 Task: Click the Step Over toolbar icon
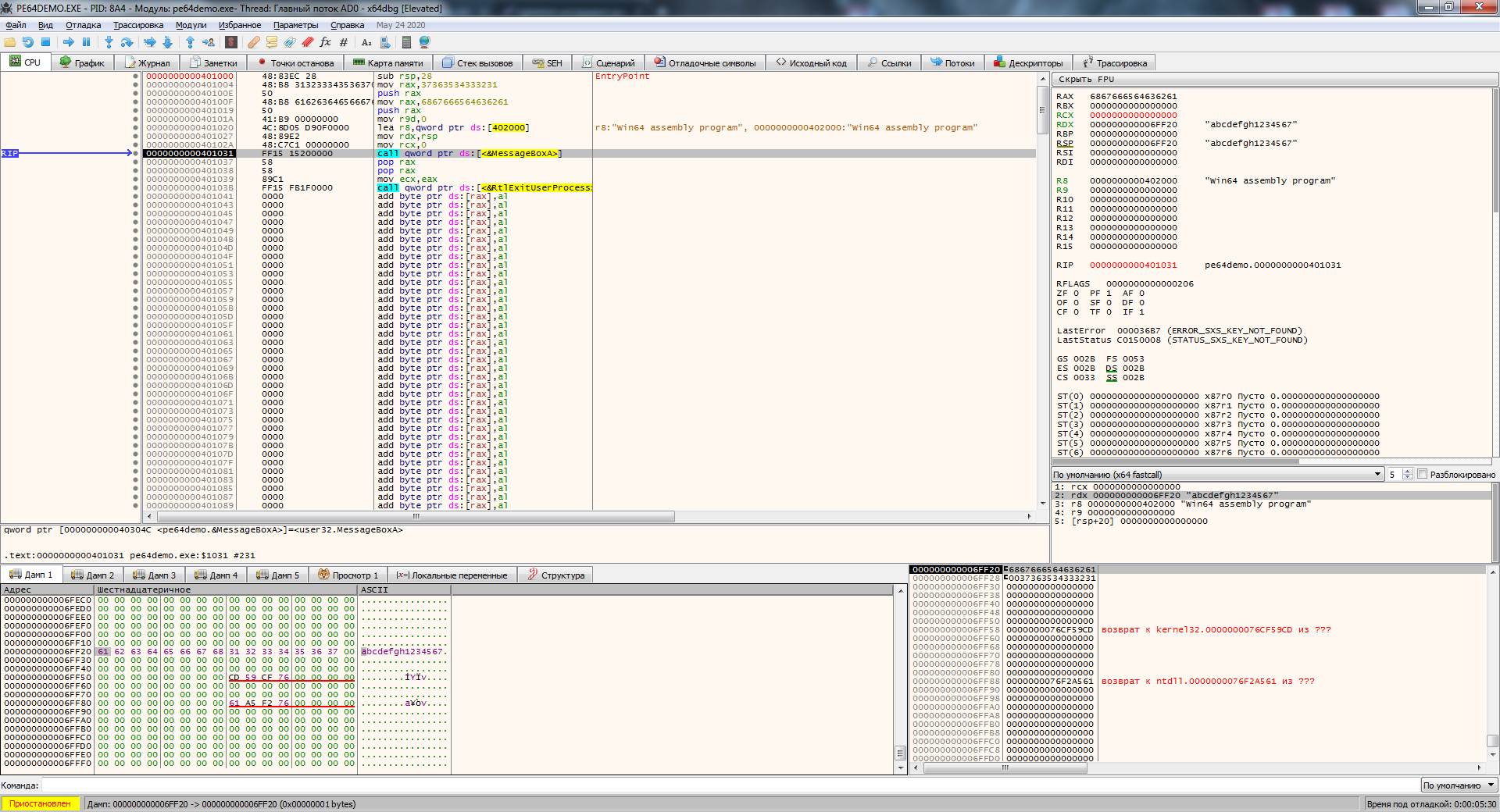point(127,42)
